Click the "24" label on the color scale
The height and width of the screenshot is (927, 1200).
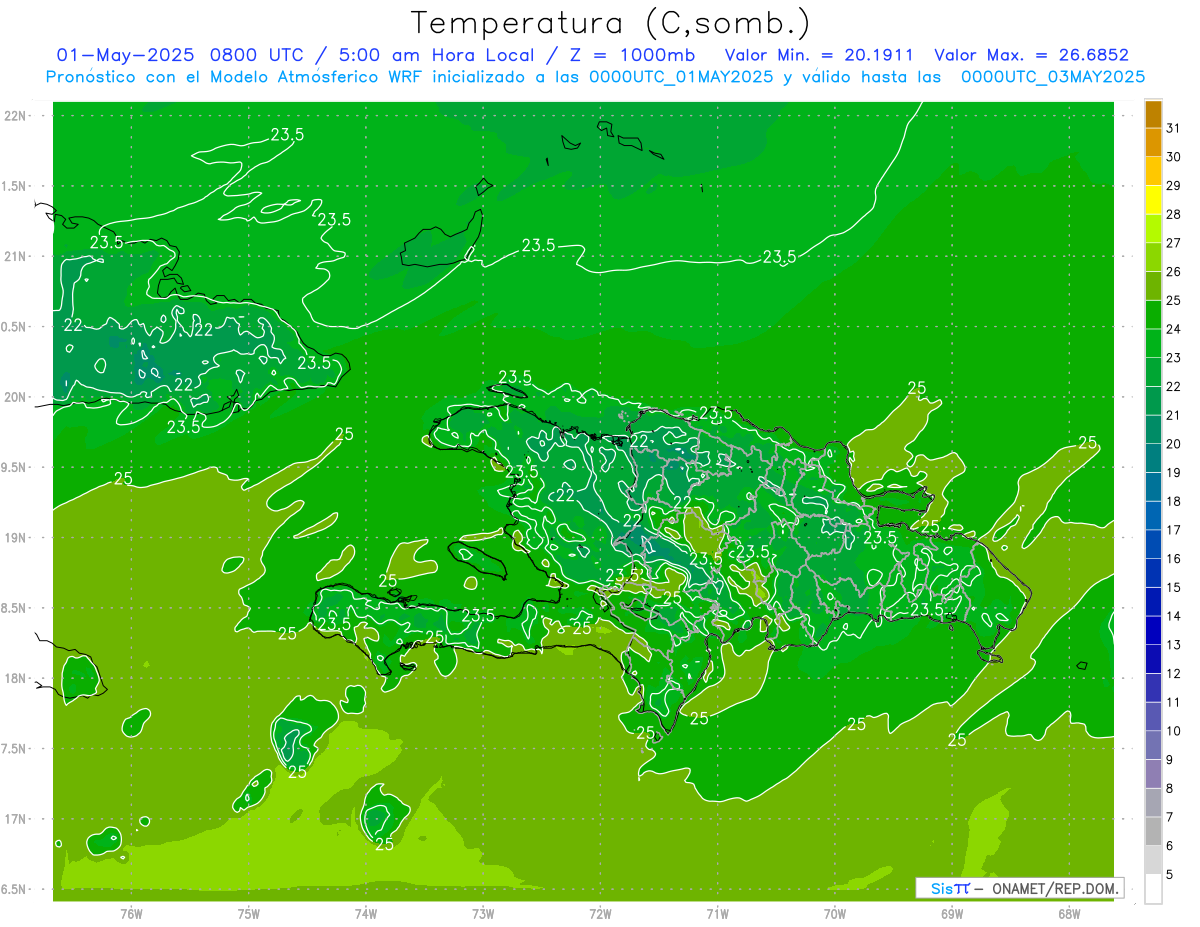(1173, 329)
